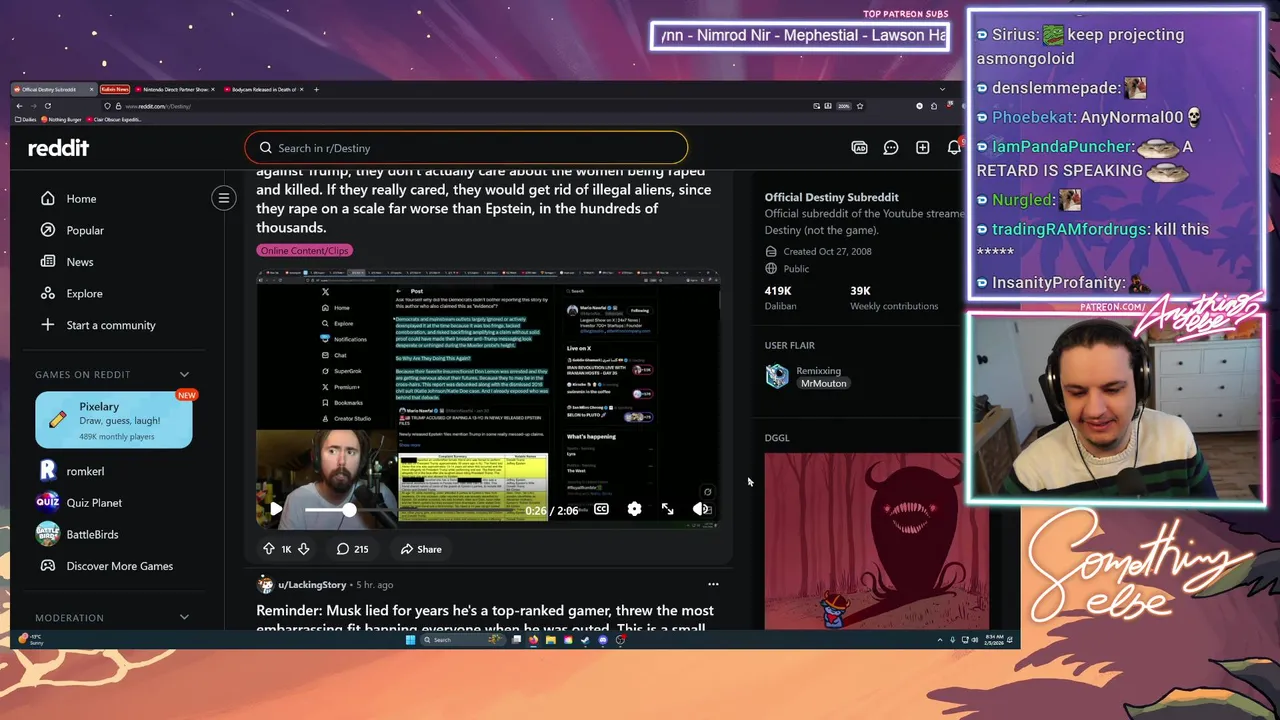
Task: Open the Quiz Planet game
Action: pos(94,503)
